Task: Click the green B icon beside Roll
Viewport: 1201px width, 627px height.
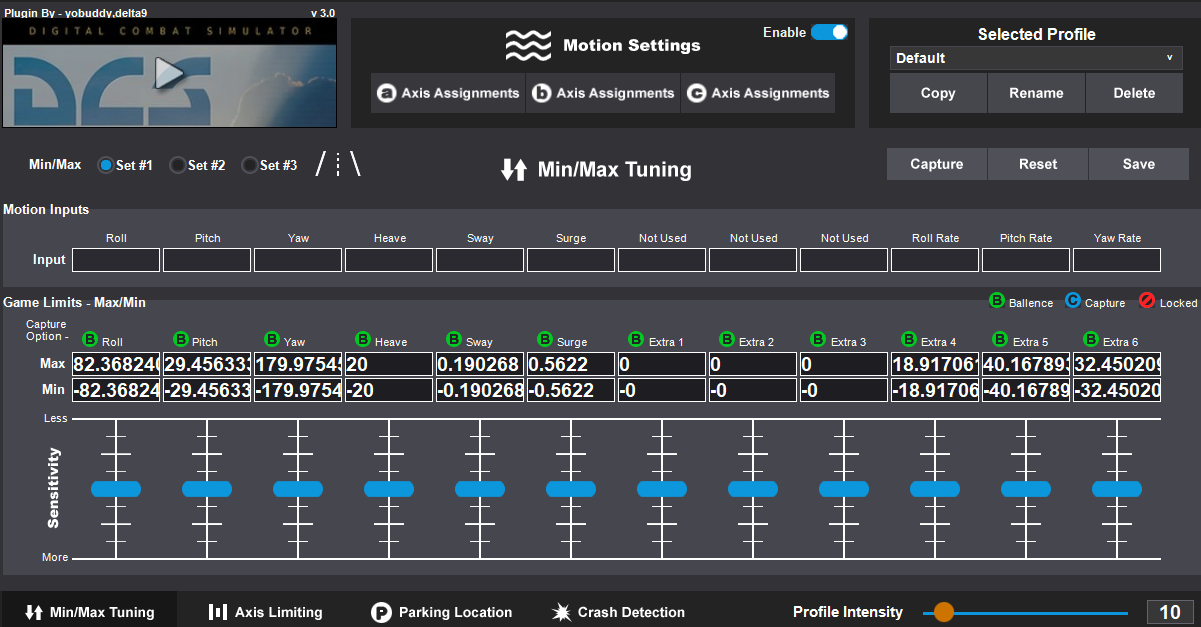Action: 90,340
